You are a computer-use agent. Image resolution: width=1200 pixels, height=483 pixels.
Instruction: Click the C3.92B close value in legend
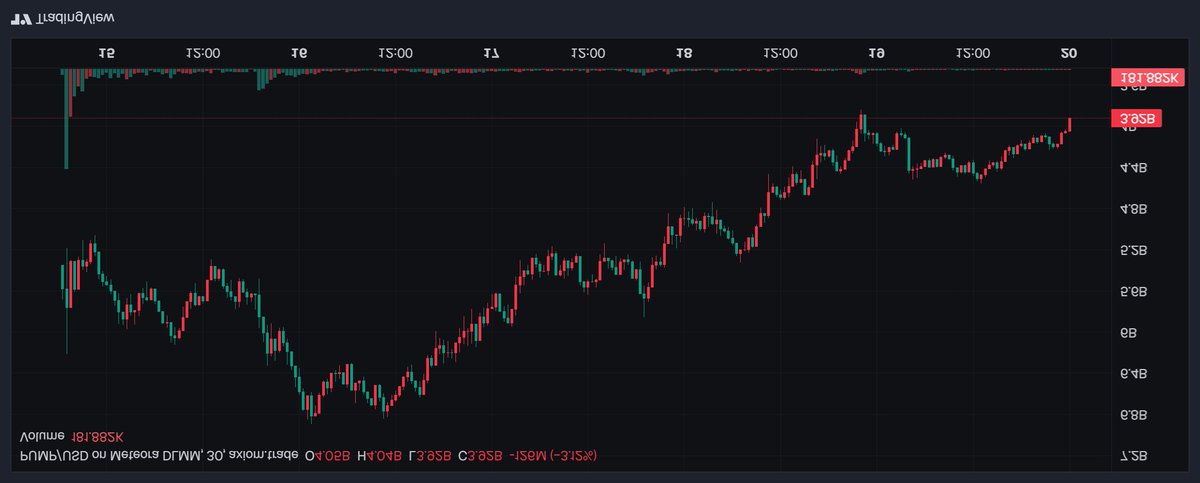[480, 456]
